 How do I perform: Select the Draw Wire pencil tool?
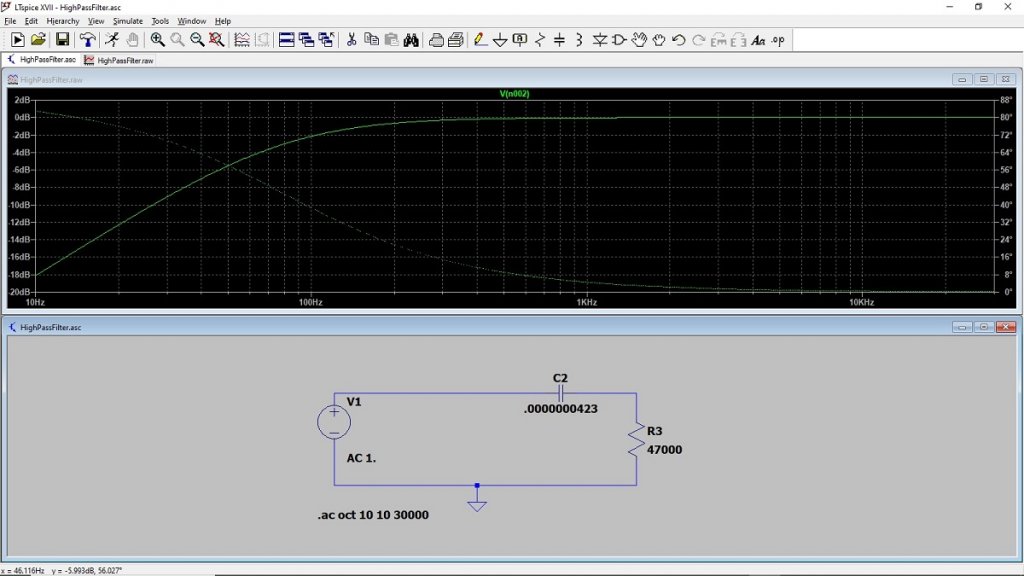[480, 40]
